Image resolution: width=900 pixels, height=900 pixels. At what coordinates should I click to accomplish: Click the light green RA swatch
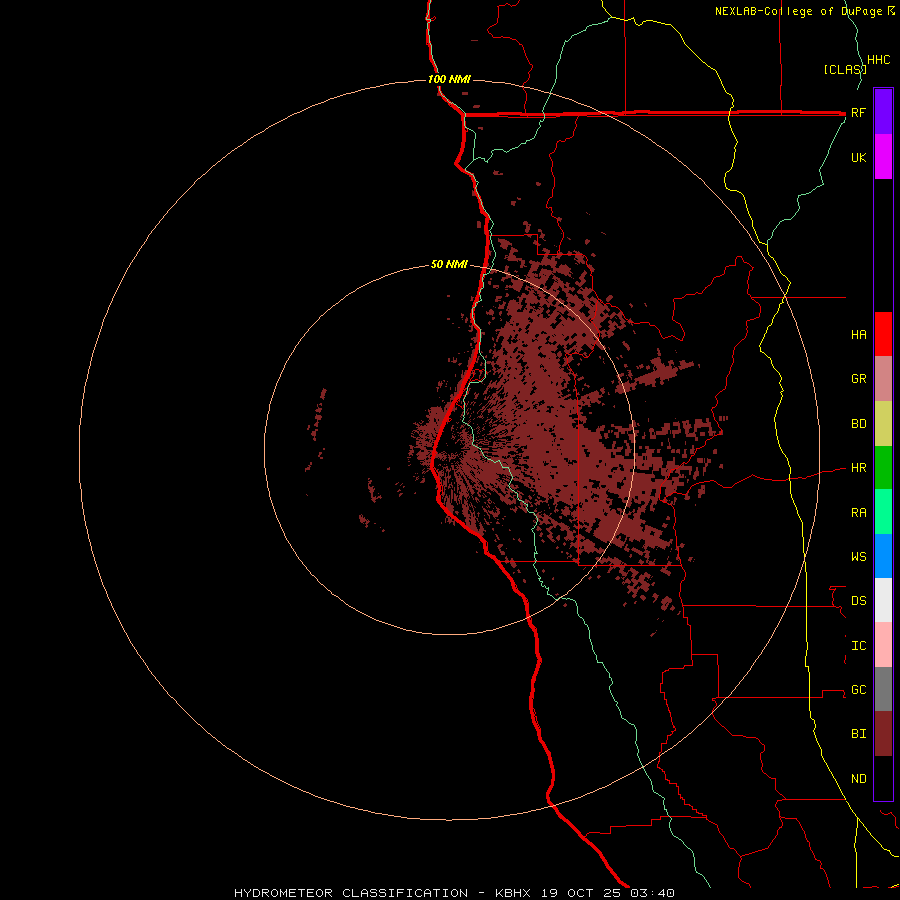[883, 512]
